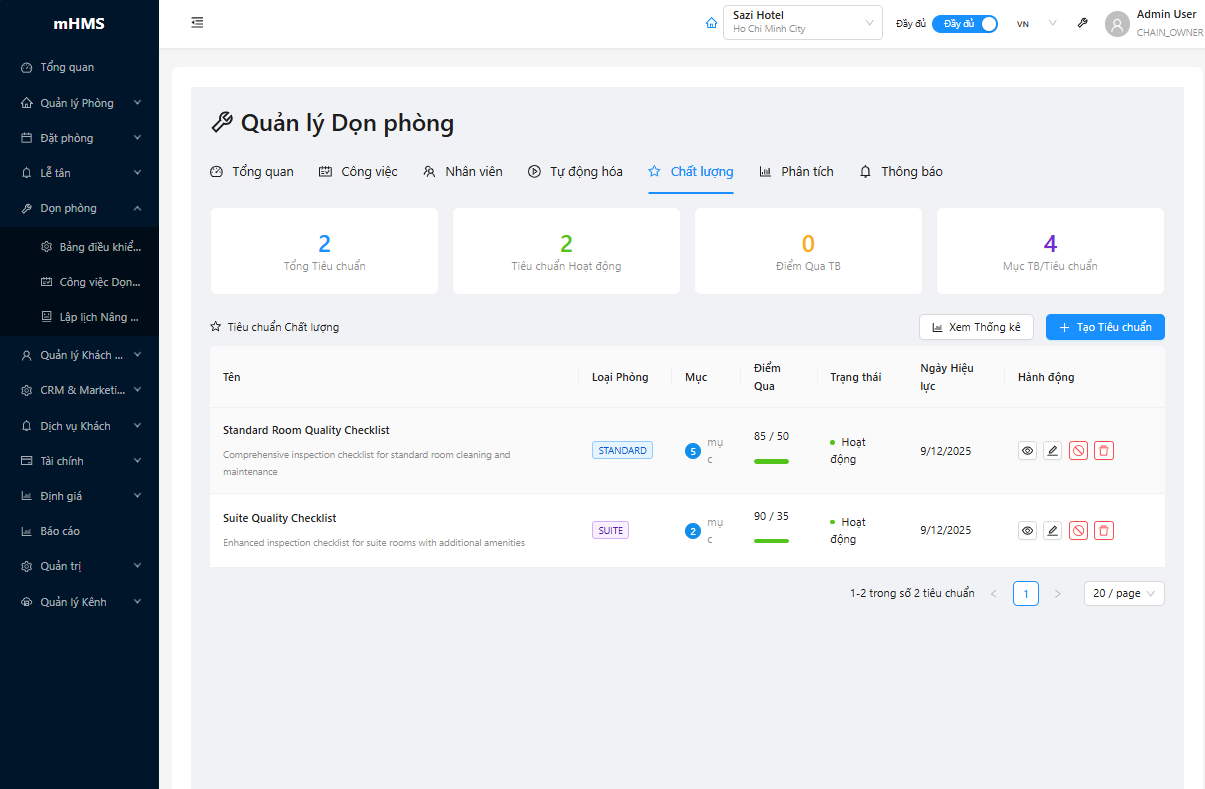1205x789 pixels.
Task: Switch to the Tự động hóa tab
Action: pos(575,172)
